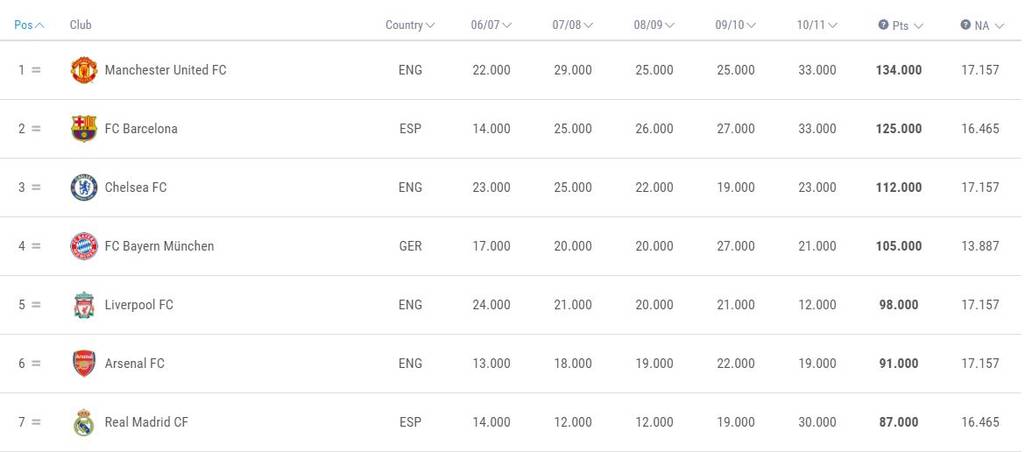The height and width of the screenshot is (452, 1024).
Task: Open the Manchester United FC club link
Action: coord(165,70)
